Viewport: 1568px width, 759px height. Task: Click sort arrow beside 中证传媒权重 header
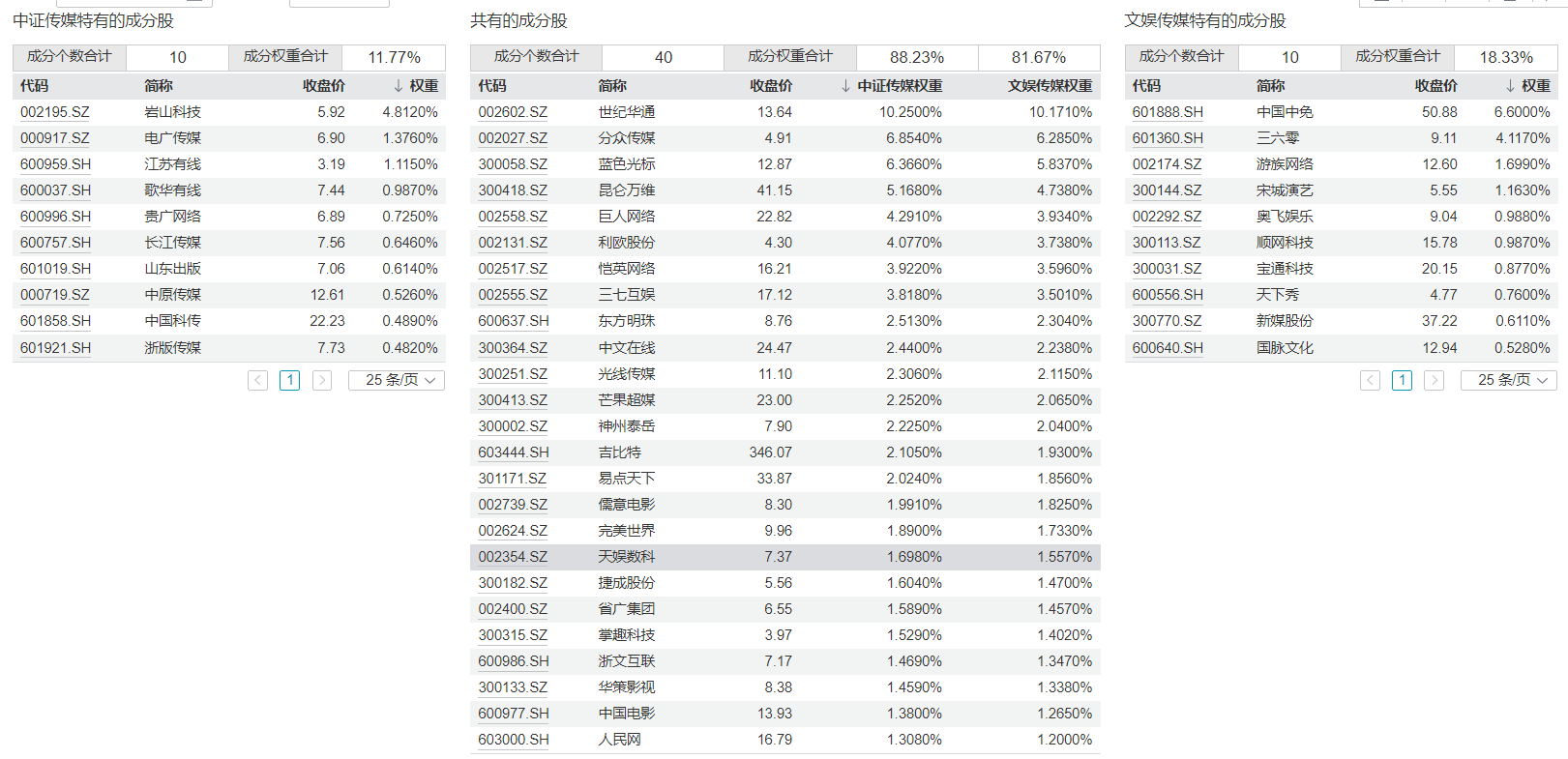(x=846, y=86)
